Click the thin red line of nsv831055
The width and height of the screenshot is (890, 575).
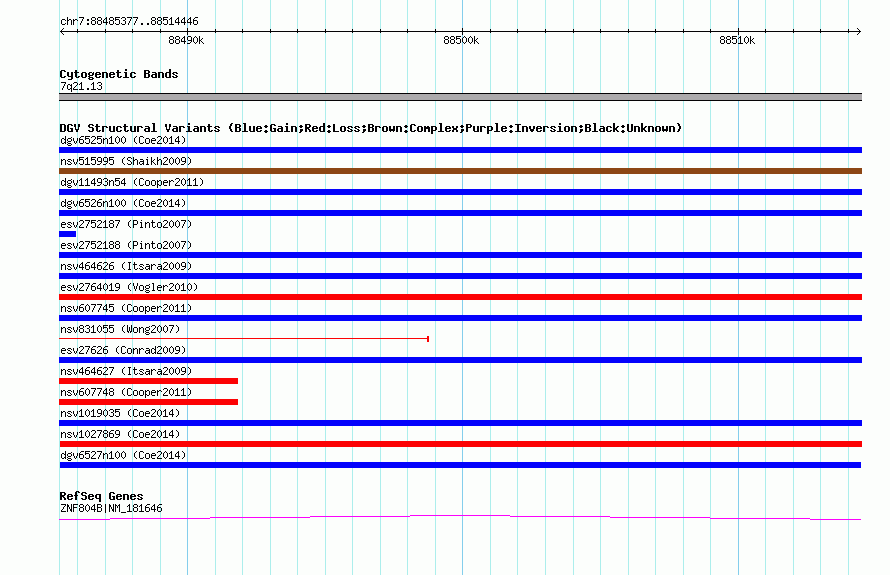[244, 339]
